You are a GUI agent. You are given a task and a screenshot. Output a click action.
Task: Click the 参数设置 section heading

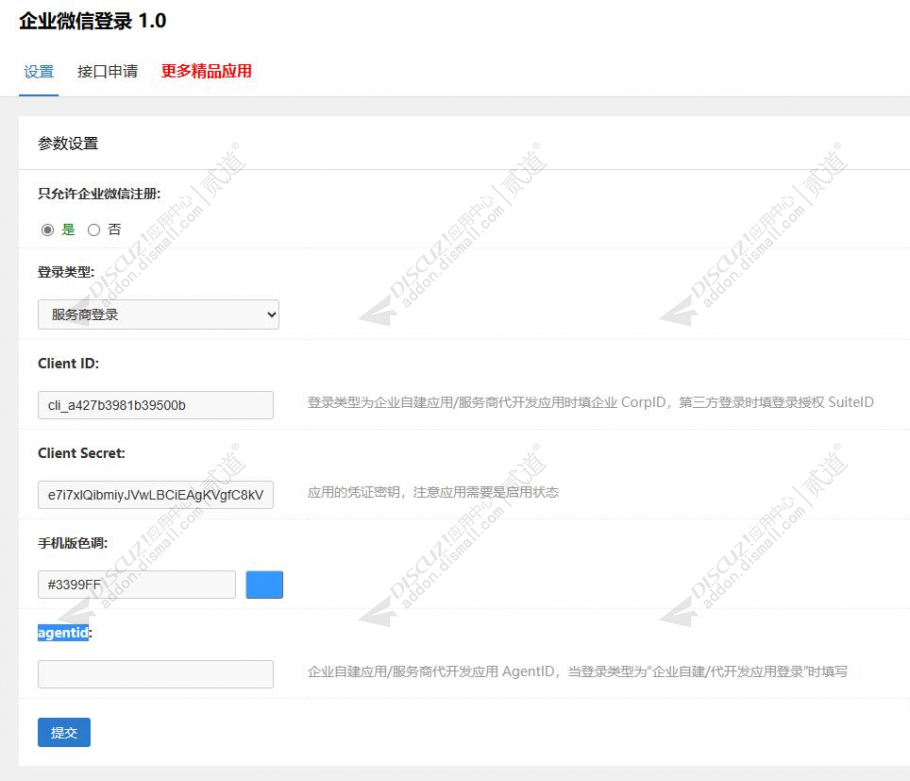click(68, 143)
